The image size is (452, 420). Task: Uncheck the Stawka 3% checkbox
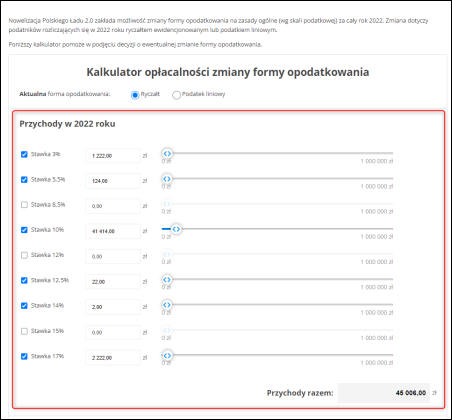pos(24,154)
